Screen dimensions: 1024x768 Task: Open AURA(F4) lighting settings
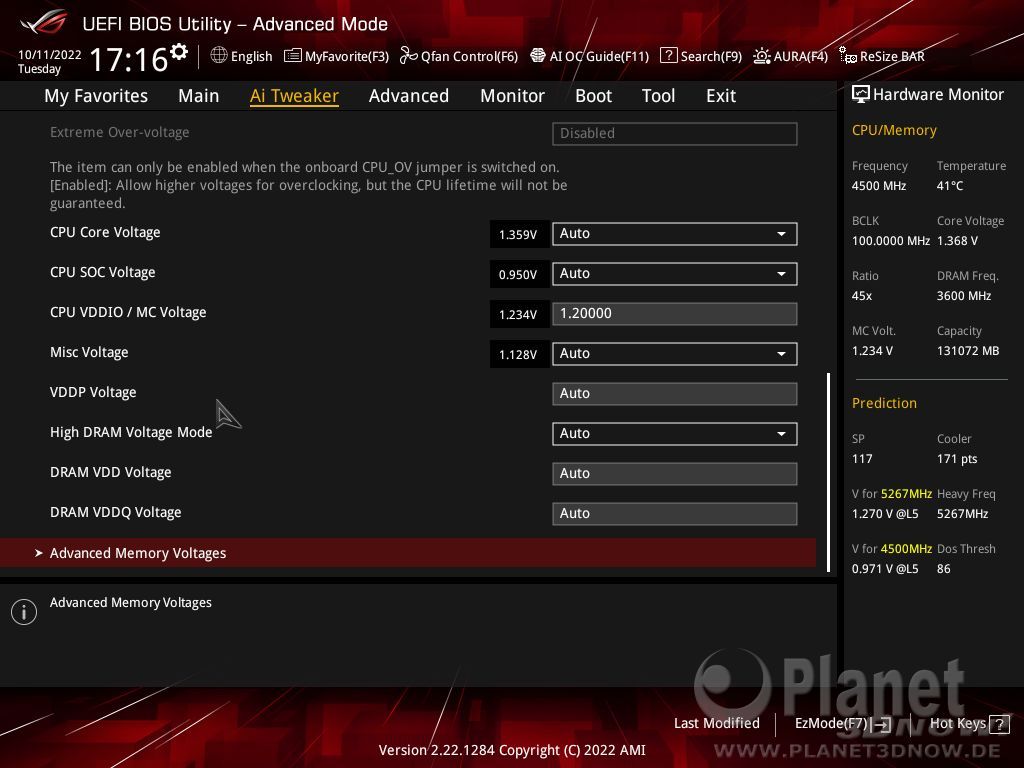pyautogui.click(x=790, y=56)
